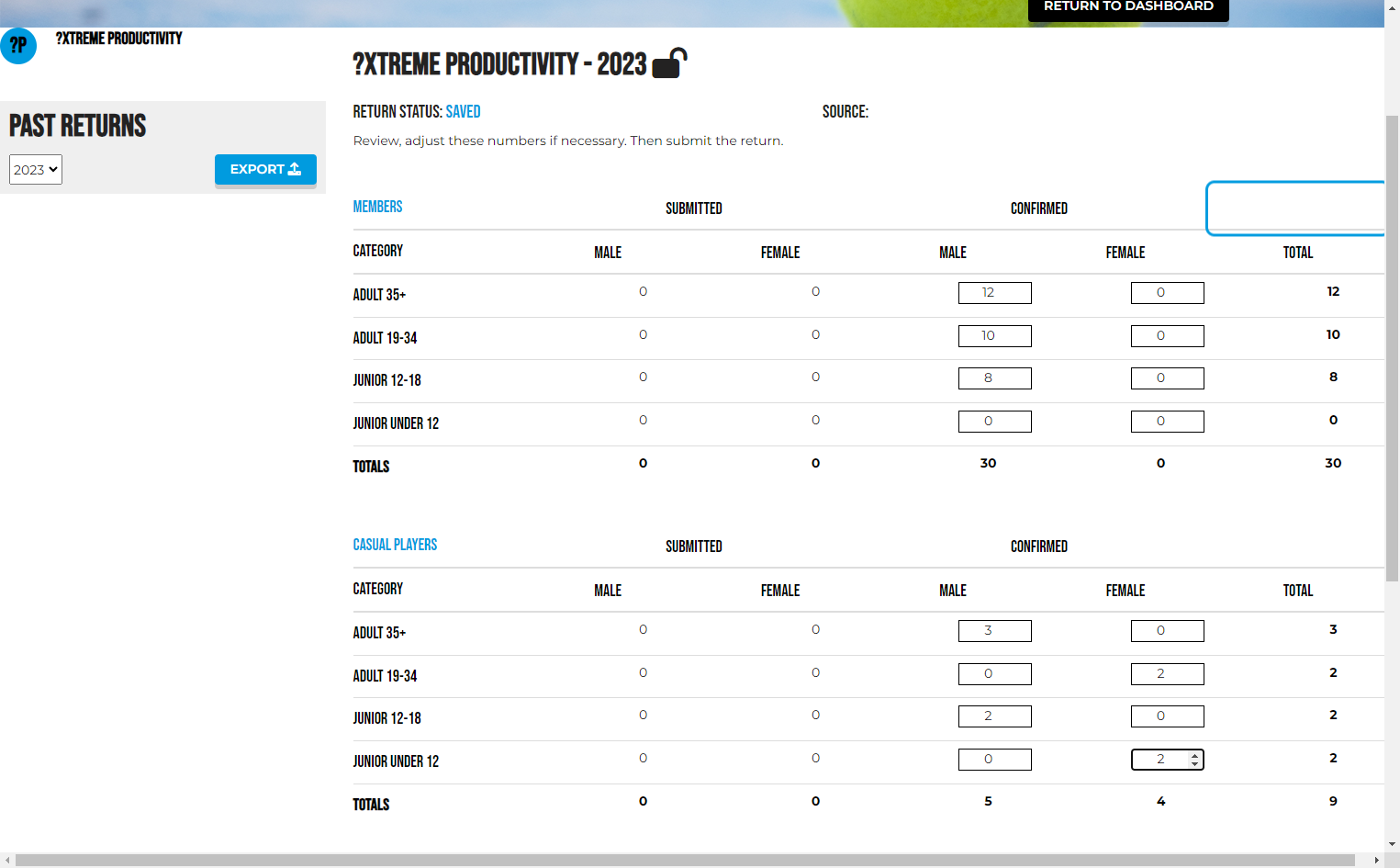Viewport: 1400px width, 868px height.
Task: Edit Casual Junior 12-18 confirmed male field
Action: [995, 716]
